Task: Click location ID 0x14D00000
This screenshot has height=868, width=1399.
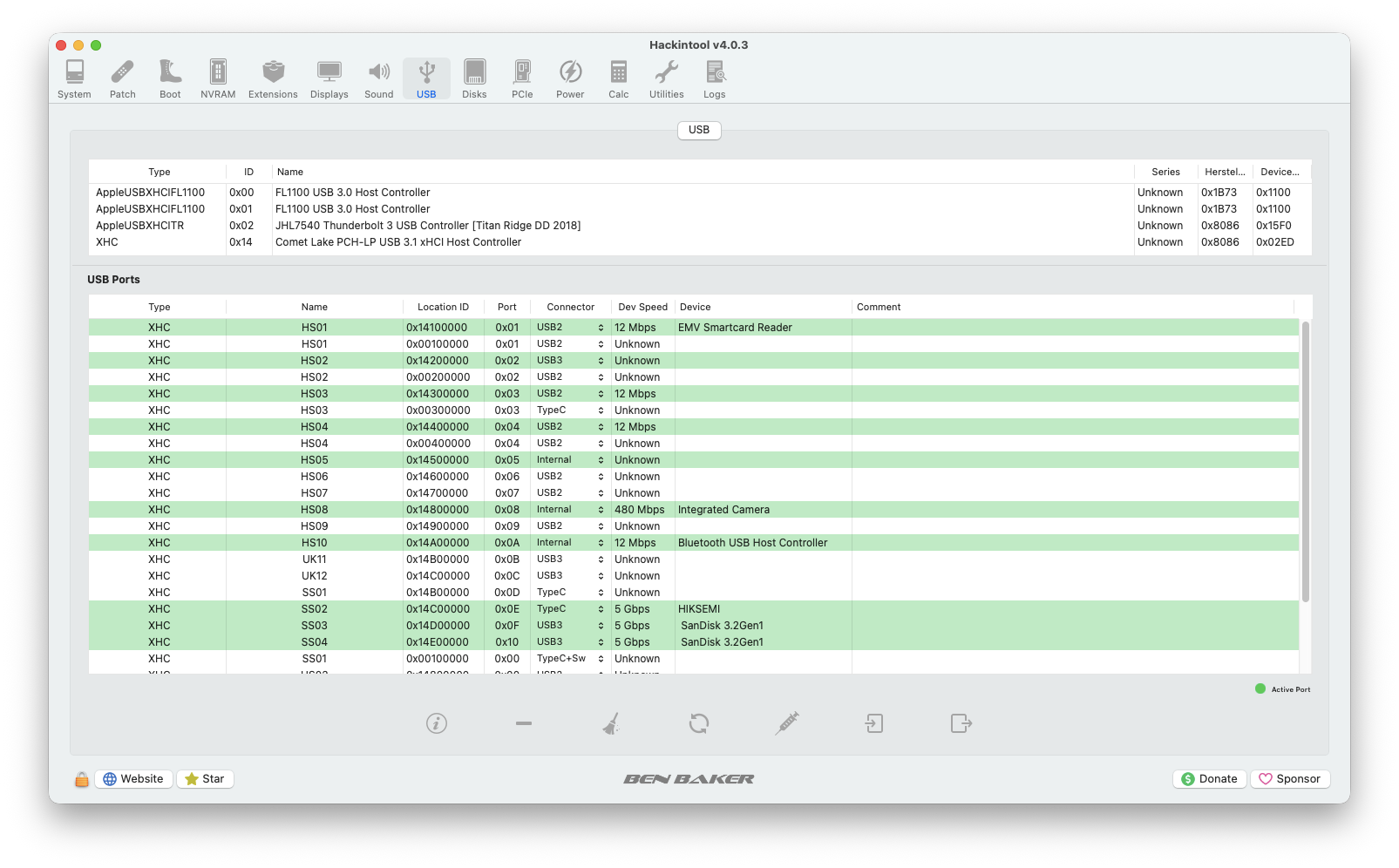Action: tap(438, 626)
